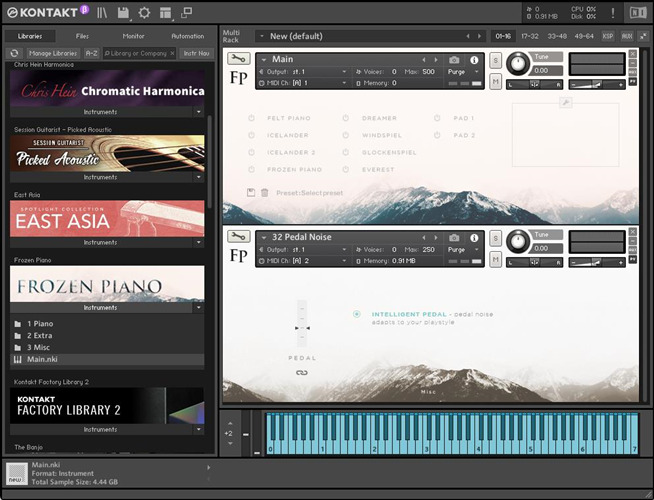654x500 pixels.
Task: Delete preset with the trash icon
Action: coord(265,192)
